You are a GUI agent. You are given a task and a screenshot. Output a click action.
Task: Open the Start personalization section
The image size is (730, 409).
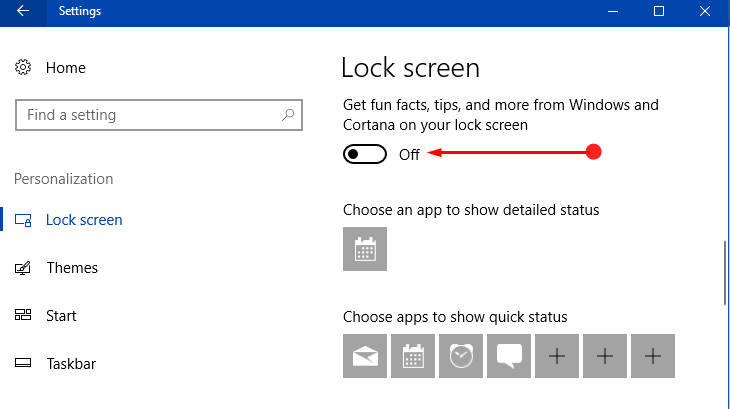point(61,316)
